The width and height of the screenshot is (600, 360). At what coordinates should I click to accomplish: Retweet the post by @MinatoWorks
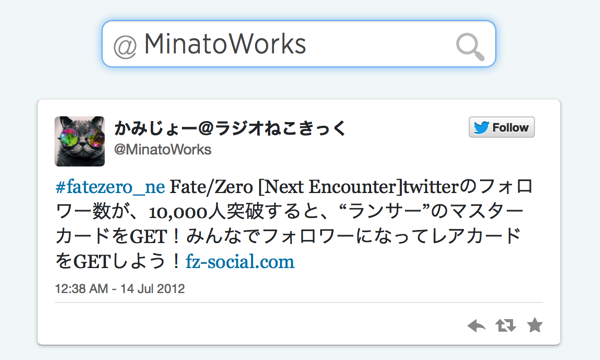pyautogui.click(x=506, y=326)
